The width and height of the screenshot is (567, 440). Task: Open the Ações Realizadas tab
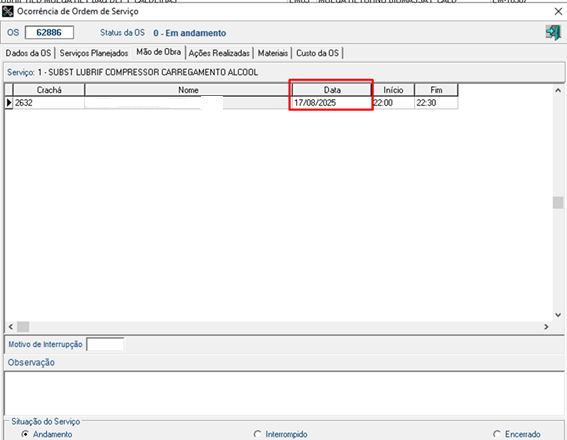(x=219, y=53)
